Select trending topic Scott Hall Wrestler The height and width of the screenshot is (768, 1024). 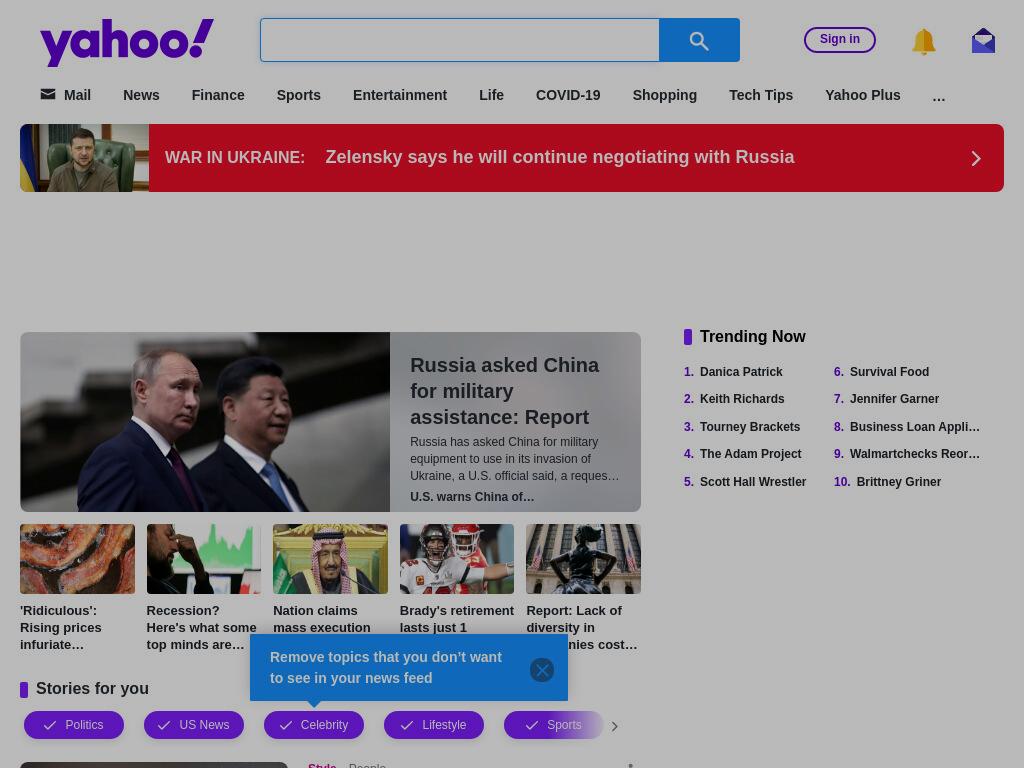click(753, 482)
